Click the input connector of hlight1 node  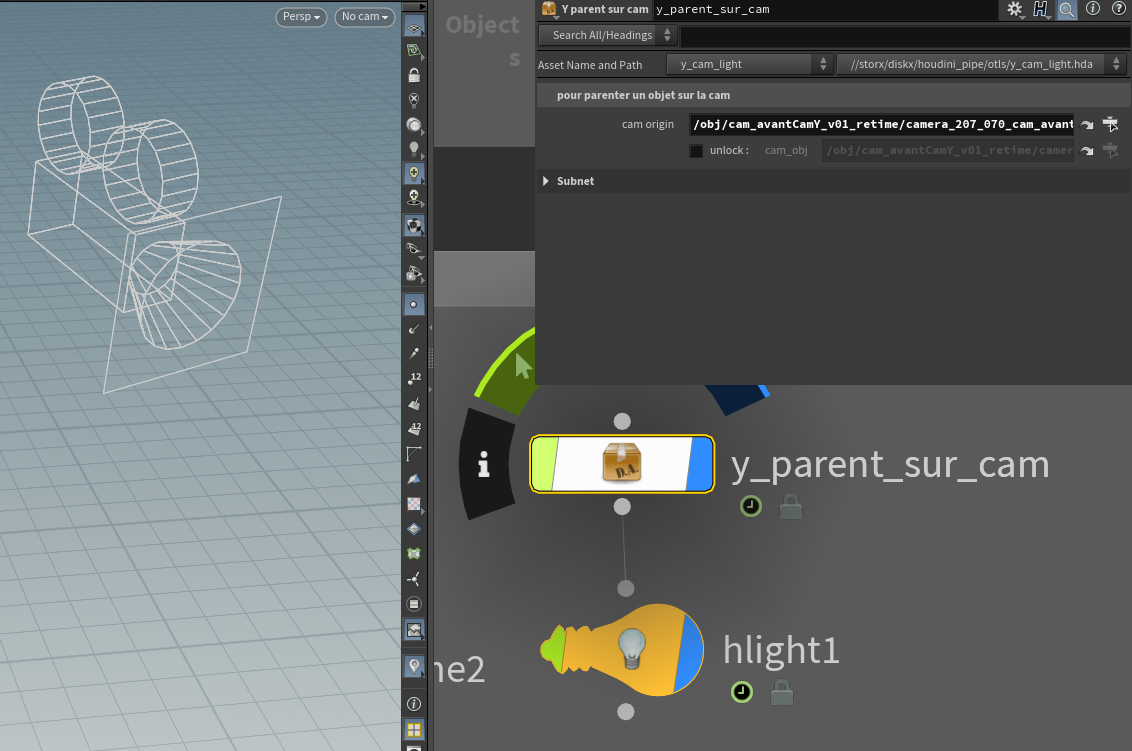626,589
